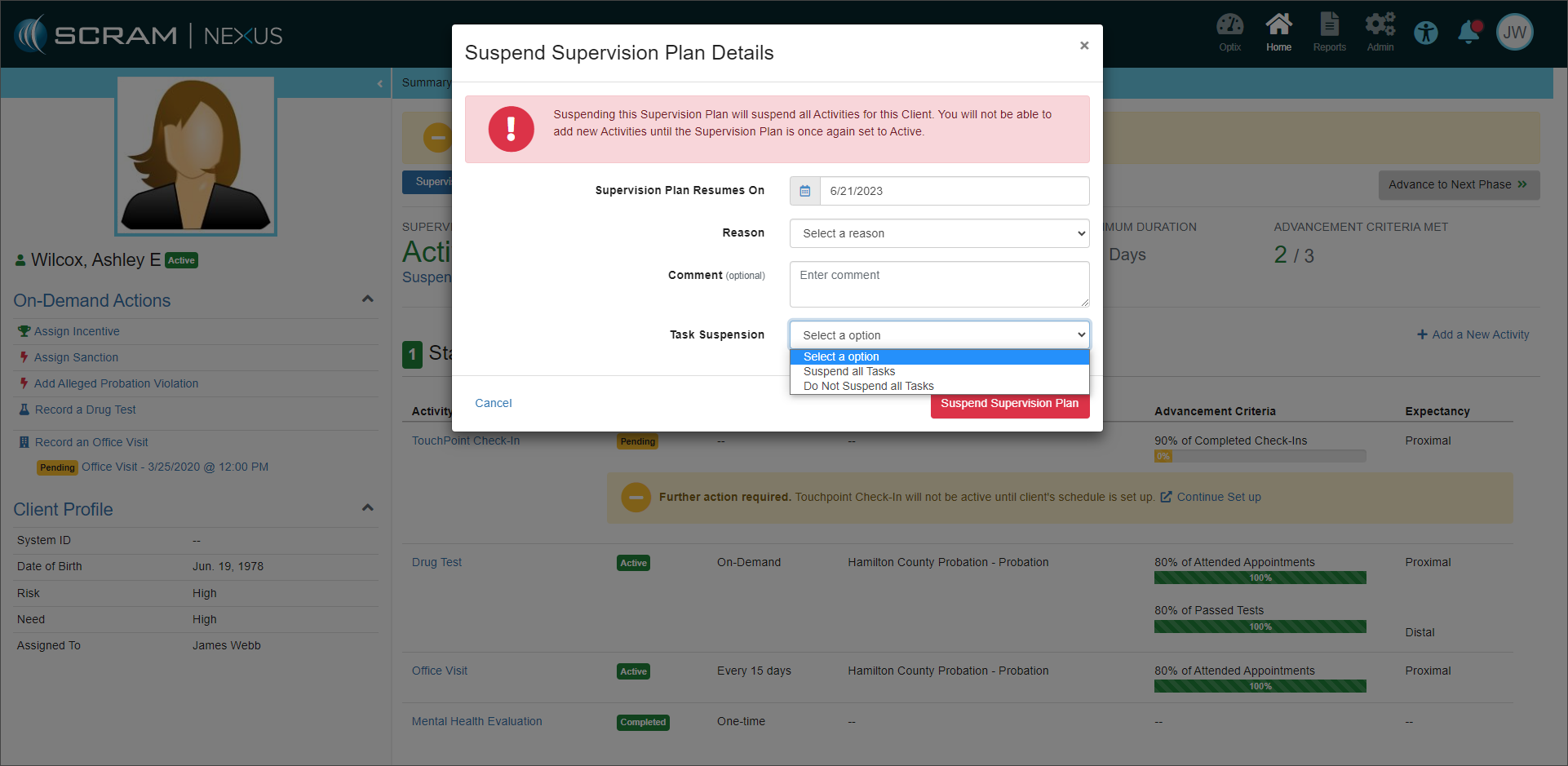Click calendar icon beside resume date
Screen dimensions: 1568x766
(805, 191)
